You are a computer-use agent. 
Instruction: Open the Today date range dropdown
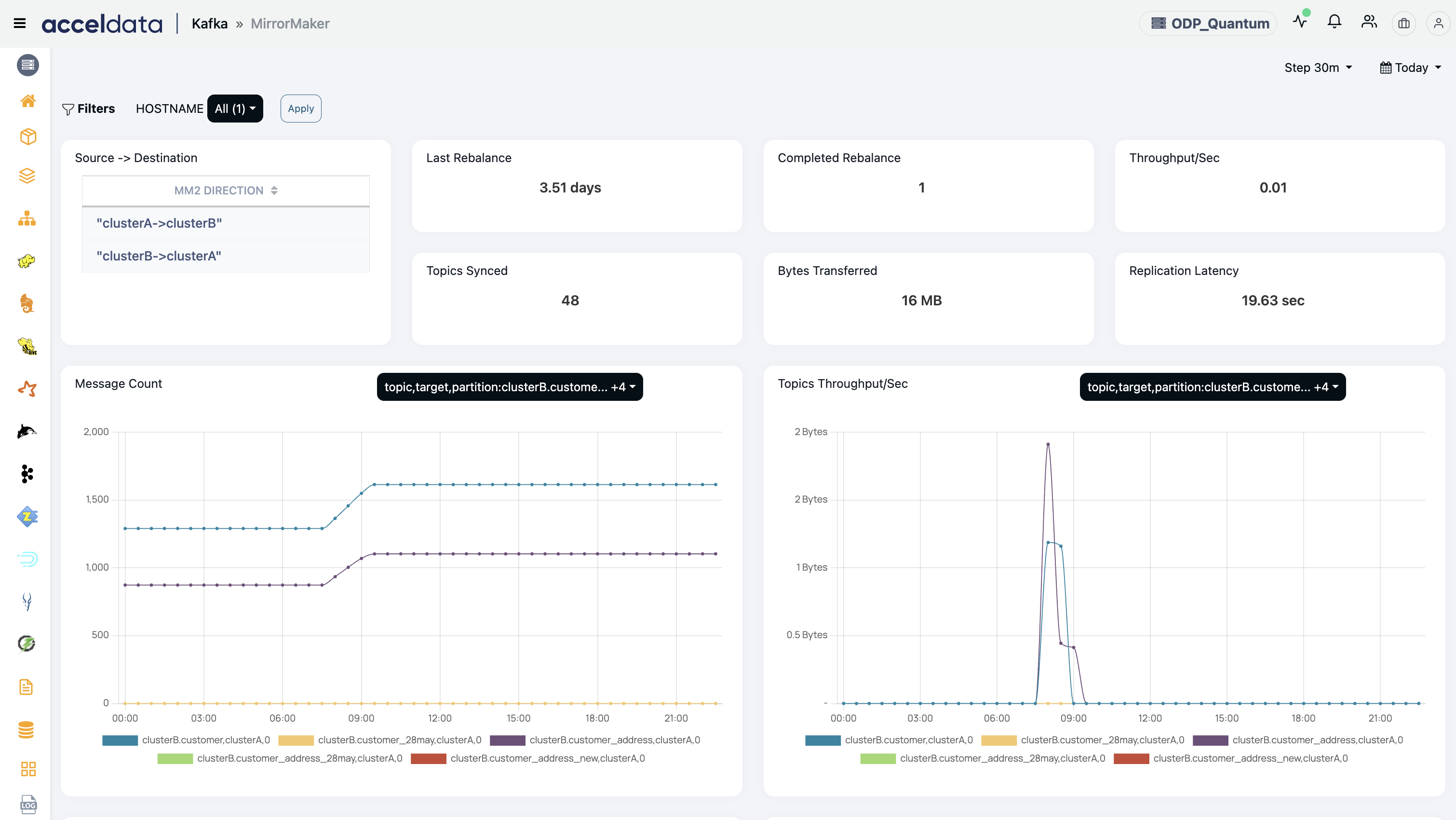click(x=1411, y=68)
